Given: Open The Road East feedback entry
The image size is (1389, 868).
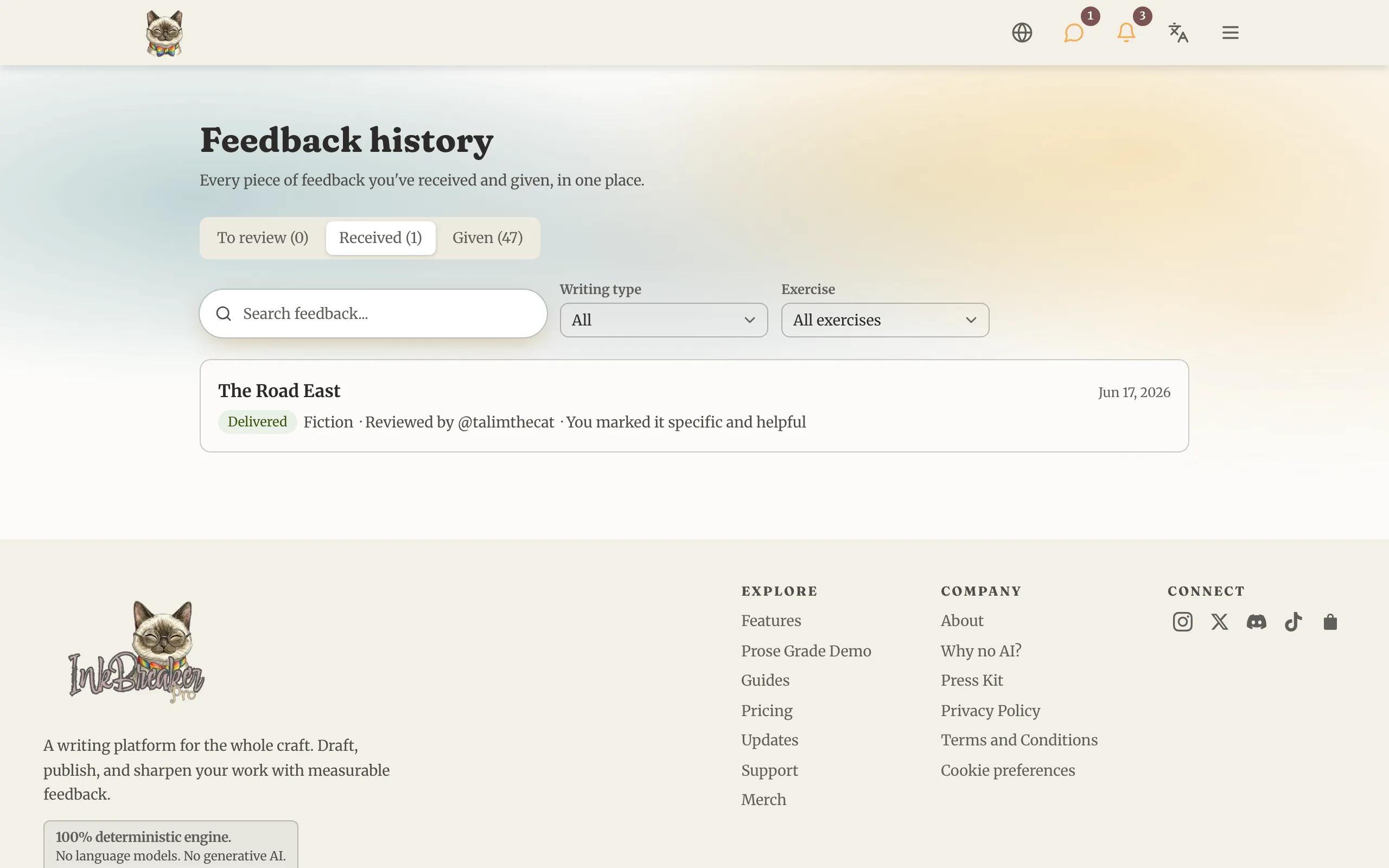Looking at the screenshot, I should [694, 406].
